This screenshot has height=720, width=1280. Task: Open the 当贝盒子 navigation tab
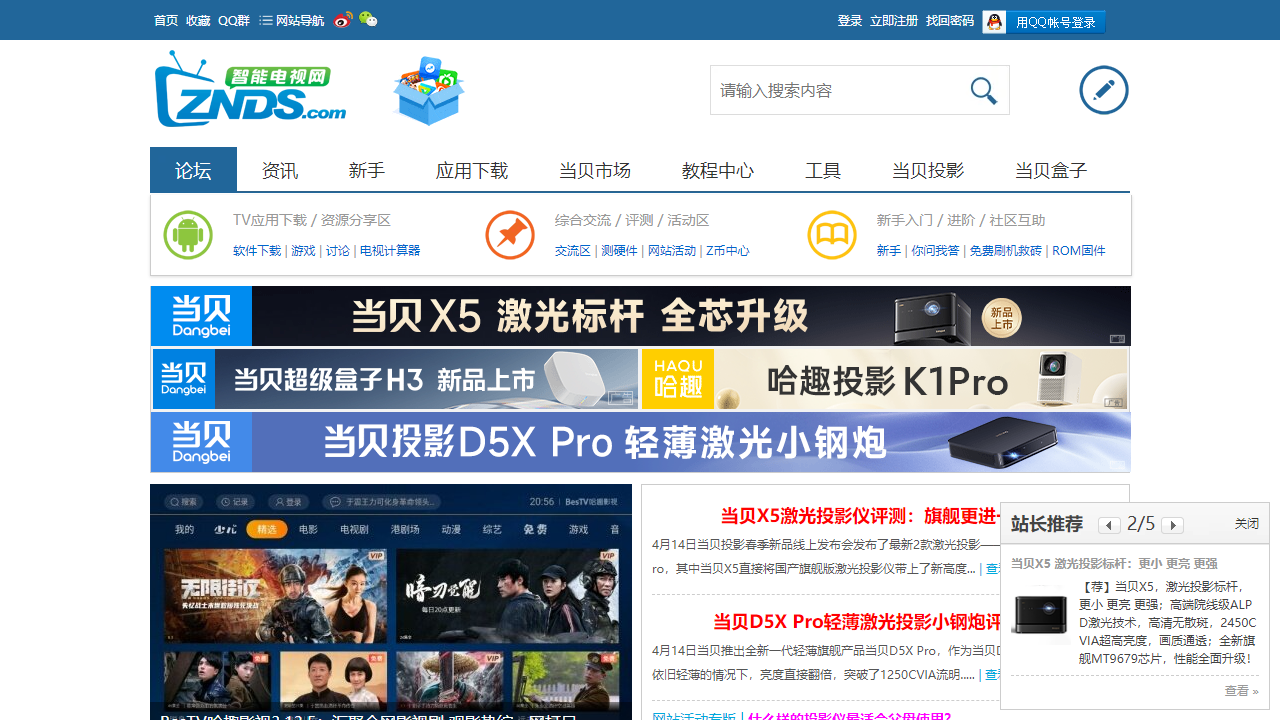[x=1051, y=170]
